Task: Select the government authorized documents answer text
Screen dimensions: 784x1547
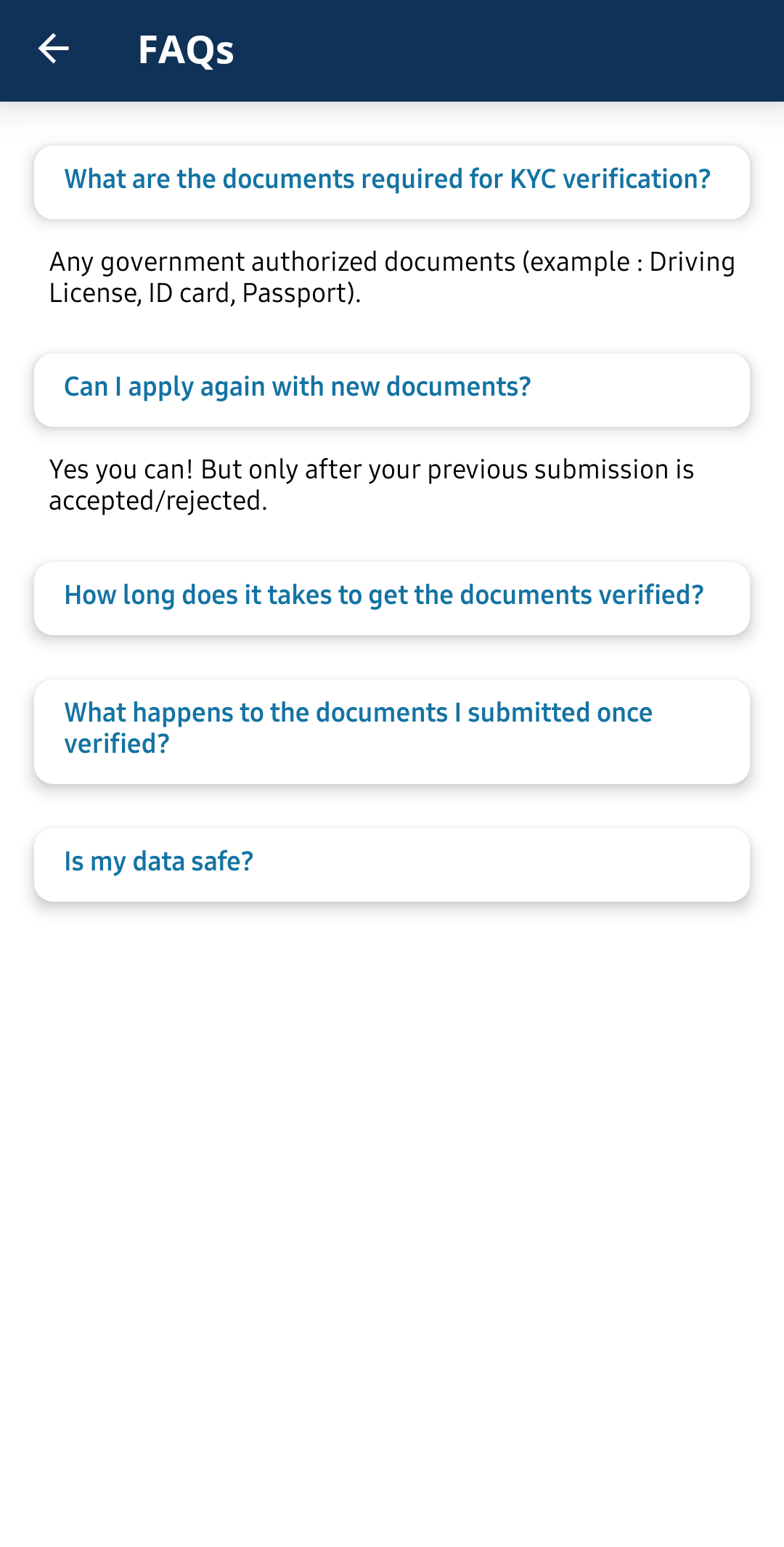Action: (x=391, y=277)
